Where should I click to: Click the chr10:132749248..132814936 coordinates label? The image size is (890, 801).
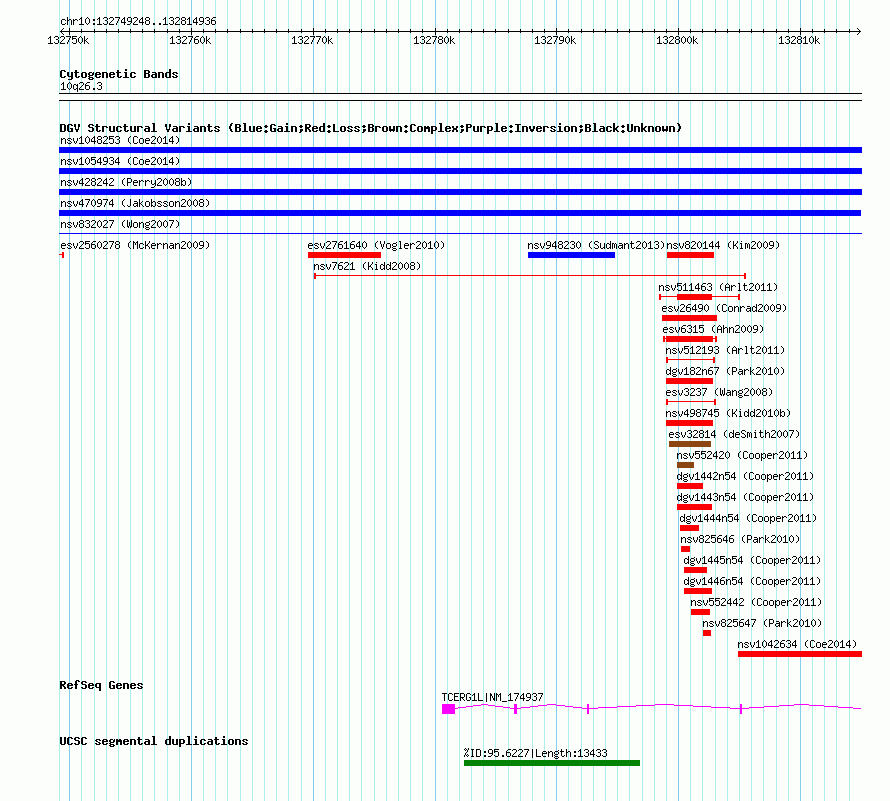(x=138, y=21)
